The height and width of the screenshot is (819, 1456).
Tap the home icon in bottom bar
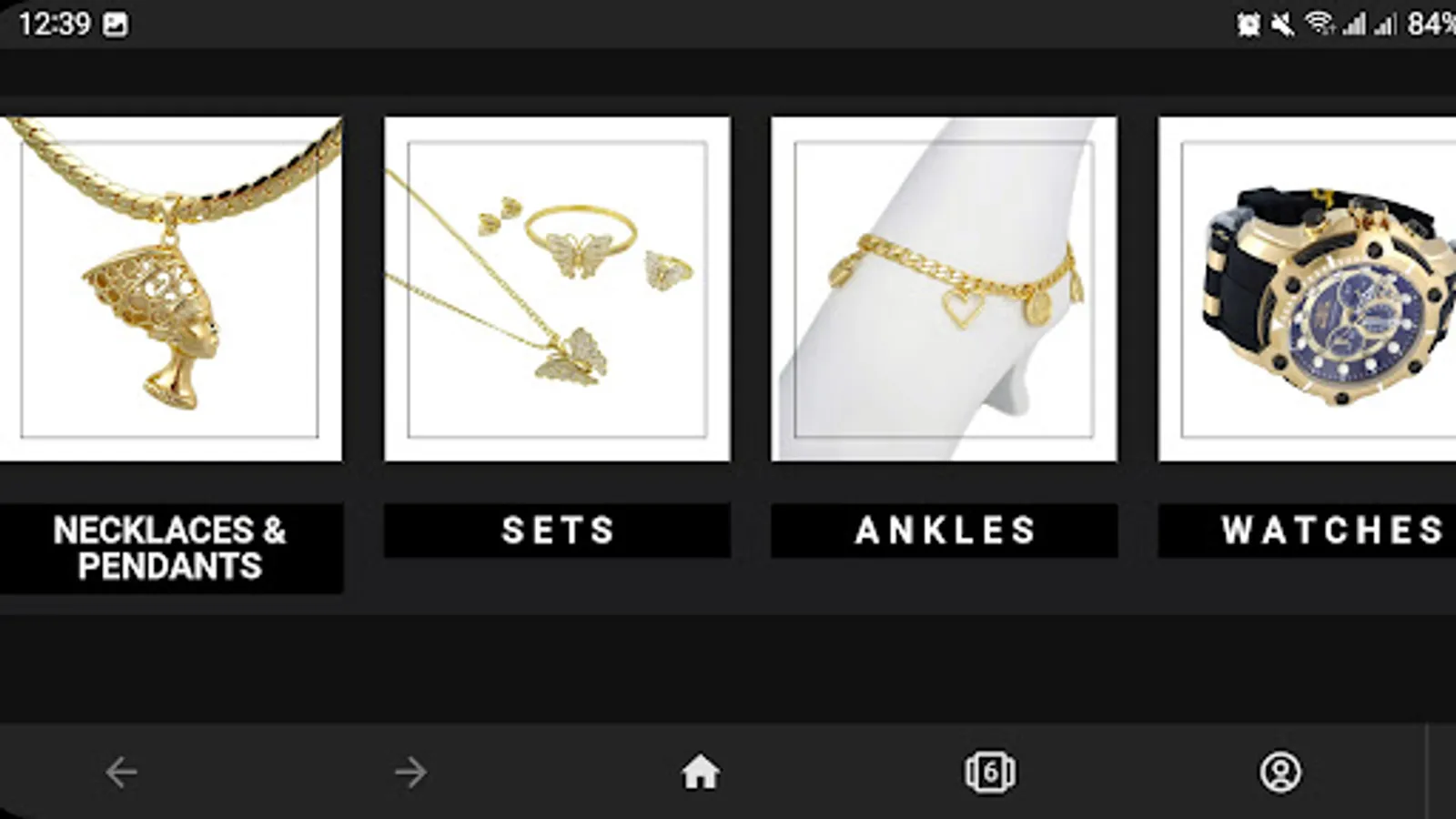(x=700, y=773)
